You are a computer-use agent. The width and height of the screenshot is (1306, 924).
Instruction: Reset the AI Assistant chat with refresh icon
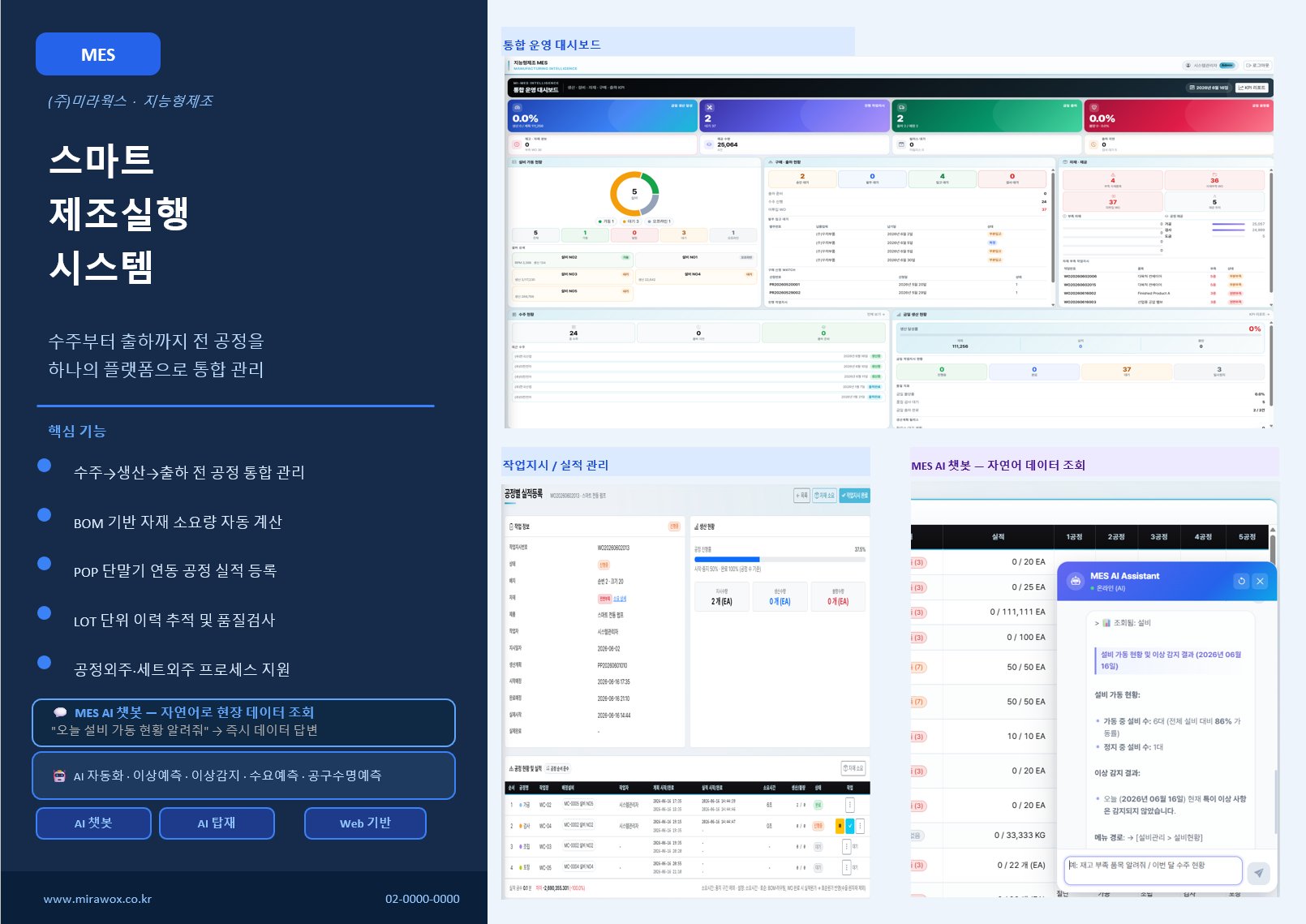[x=1241, y=581]
